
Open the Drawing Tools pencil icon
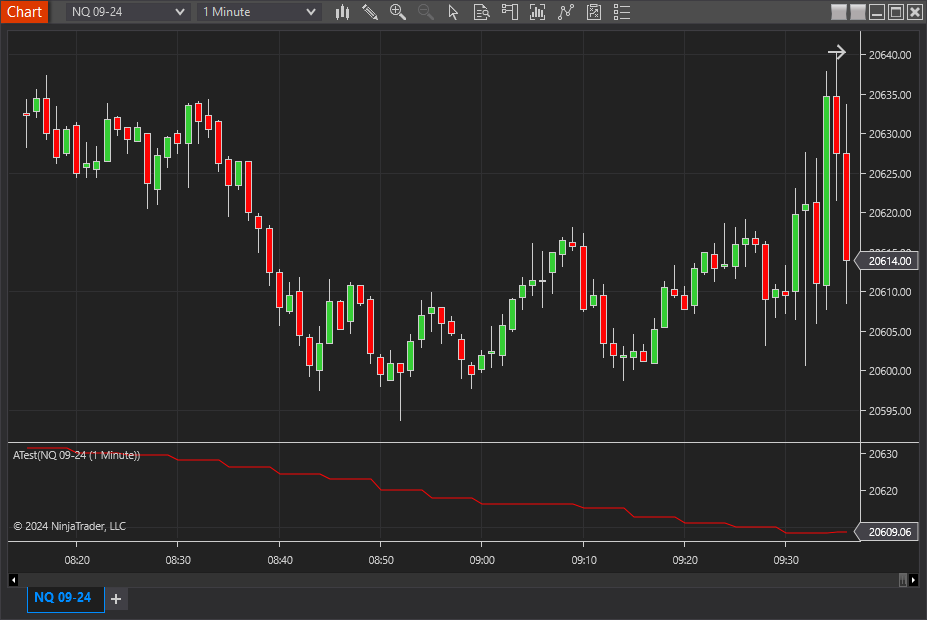coord(370,12)
